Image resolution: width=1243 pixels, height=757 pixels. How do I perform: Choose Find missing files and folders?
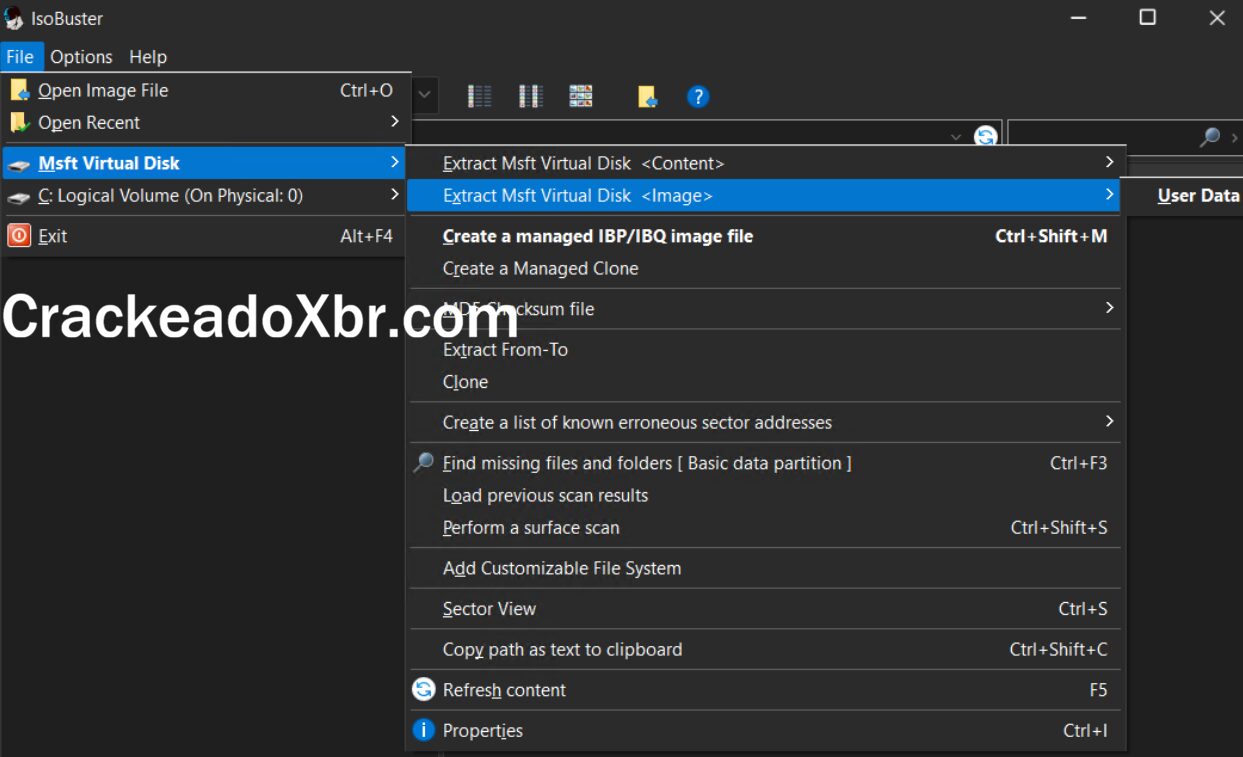pos(765,463)
